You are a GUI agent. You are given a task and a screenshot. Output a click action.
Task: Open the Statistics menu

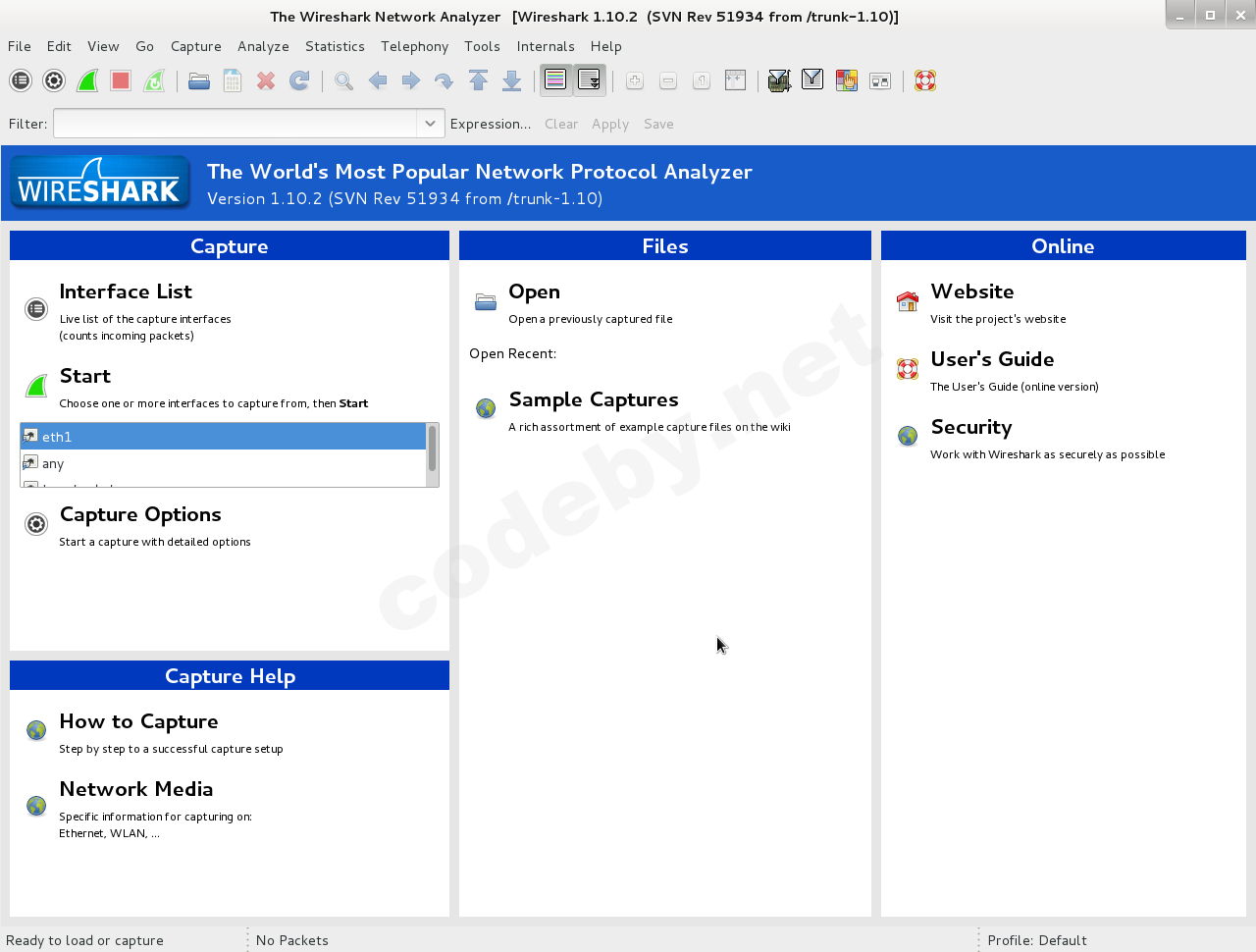click(335, 46)
